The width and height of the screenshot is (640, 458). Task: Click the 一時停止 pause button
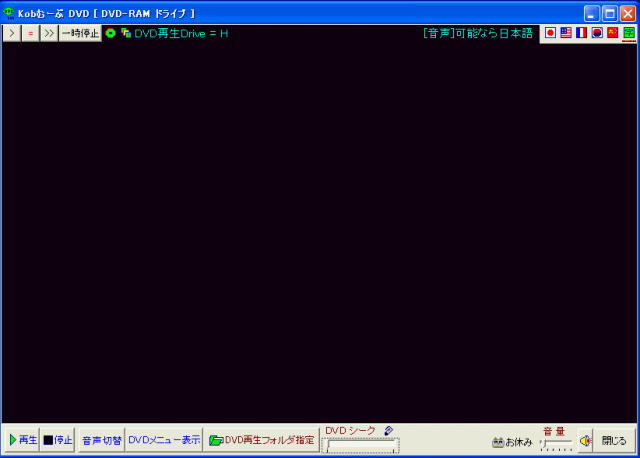[x=80, y=33]
